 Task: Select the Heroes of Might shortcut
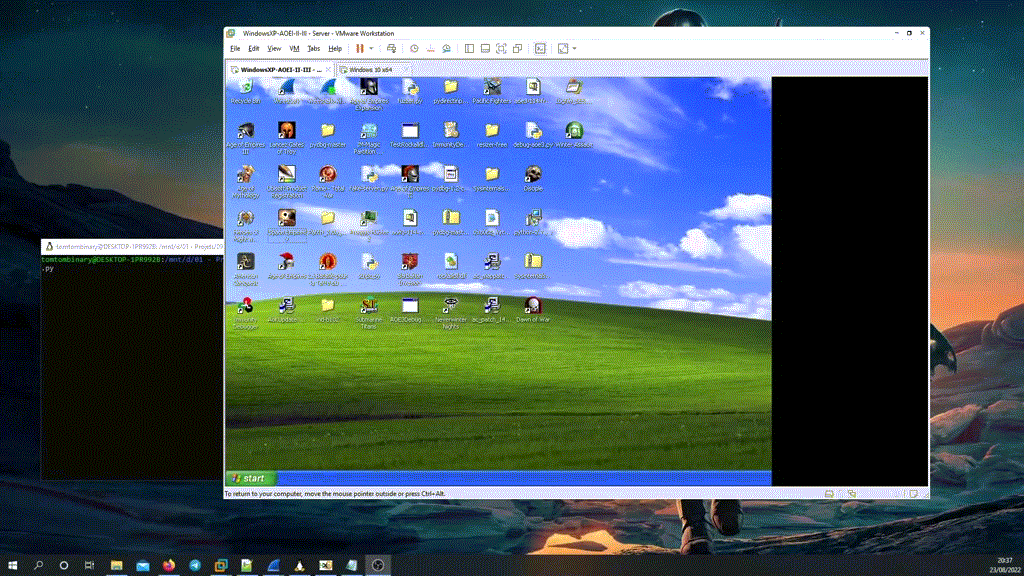click(246, 226)
